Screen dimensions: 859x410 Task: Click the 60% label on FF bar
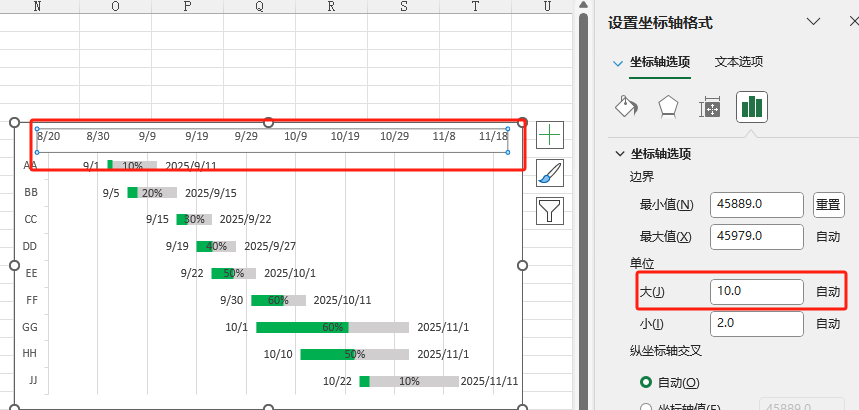click(x=278, y=300)
